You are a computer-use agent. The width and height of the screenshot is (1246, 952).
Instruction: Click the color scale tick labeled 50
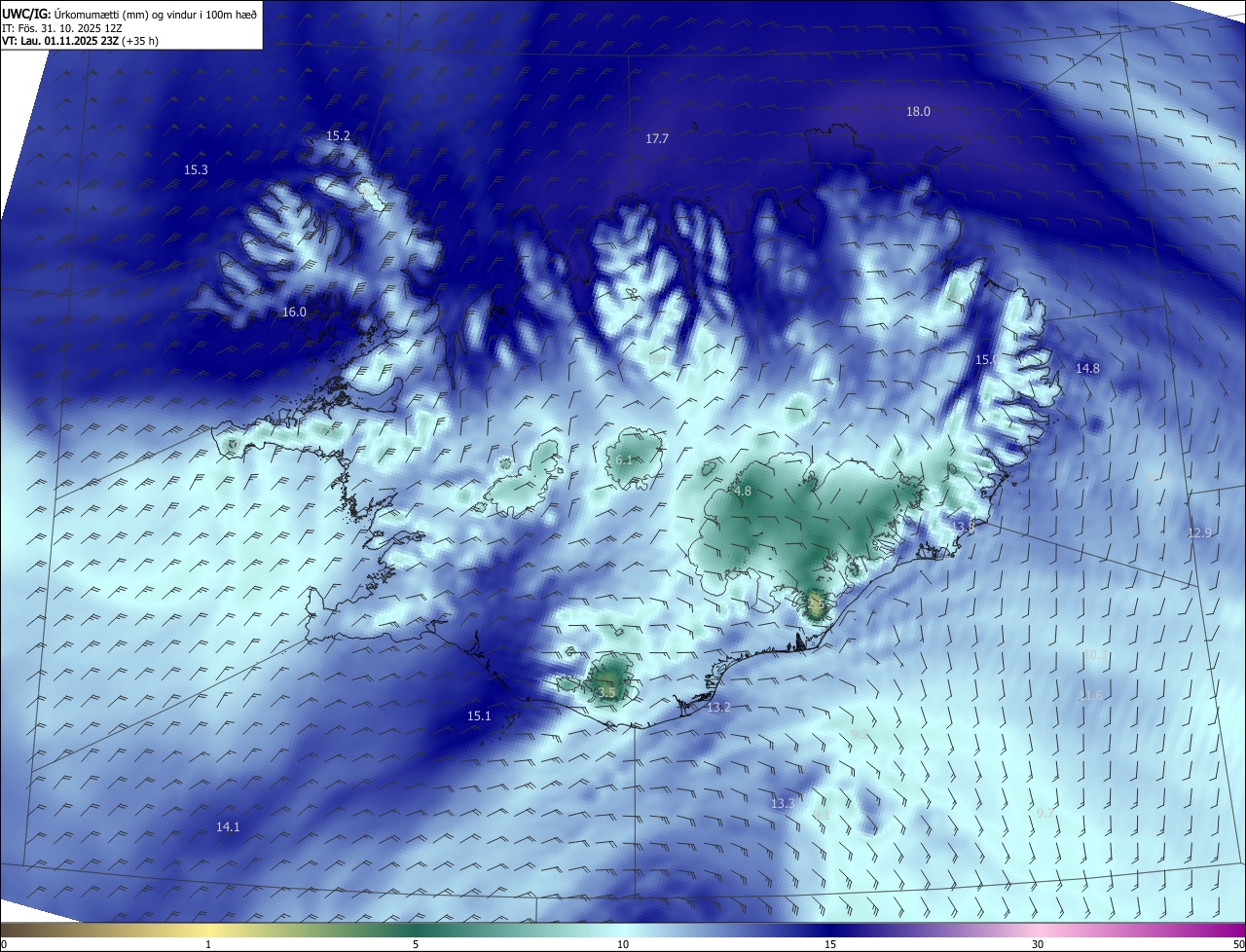point(1238,944)
